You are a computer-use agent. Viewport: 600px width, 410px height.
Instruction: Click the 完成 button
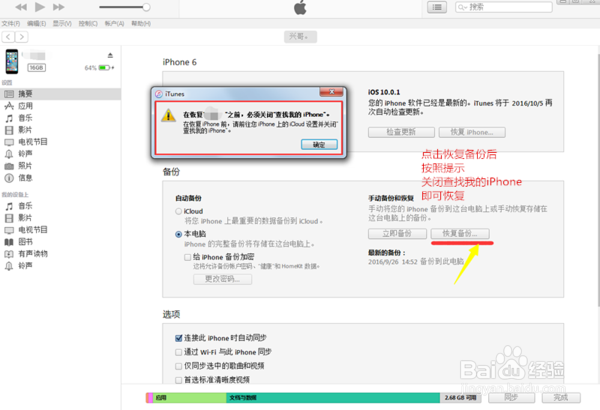[561, 398]
